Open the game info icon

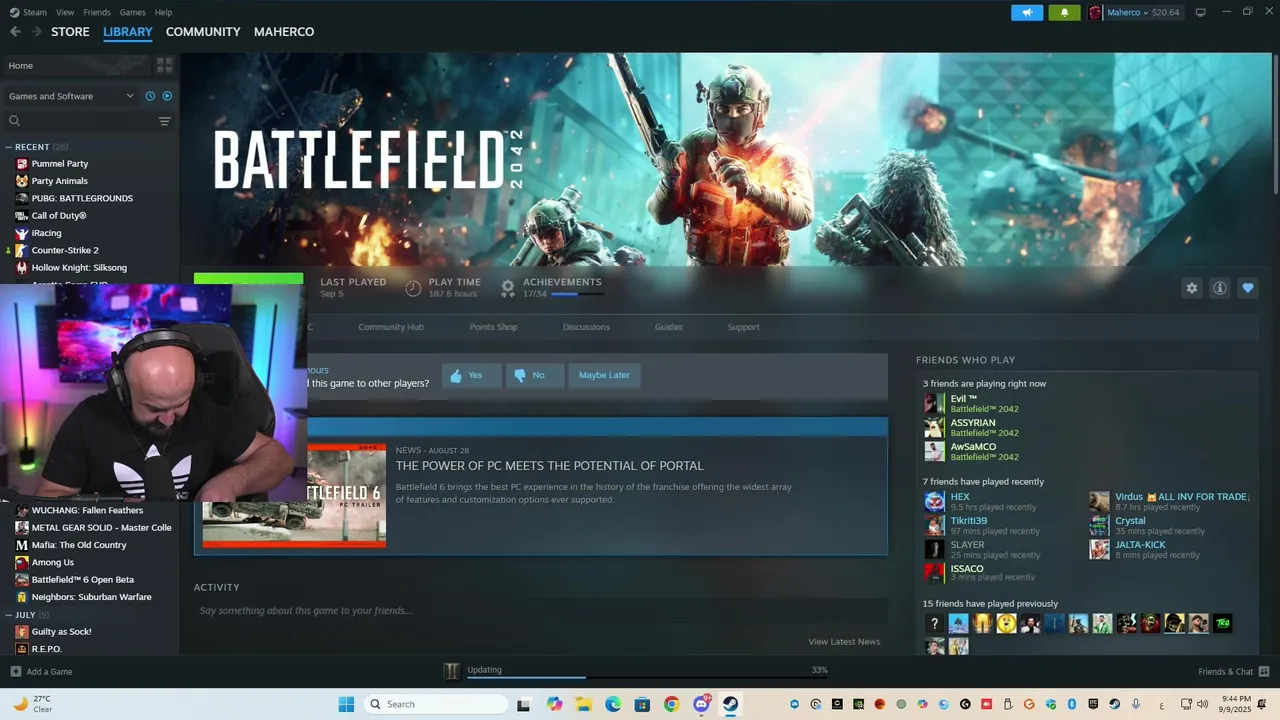(1219, 288)
